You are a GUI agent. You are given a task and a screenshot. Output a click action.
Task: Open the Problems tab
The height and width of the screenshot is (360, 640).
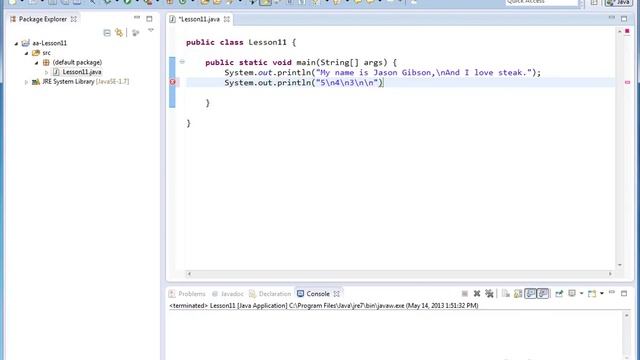click(188, 294)
